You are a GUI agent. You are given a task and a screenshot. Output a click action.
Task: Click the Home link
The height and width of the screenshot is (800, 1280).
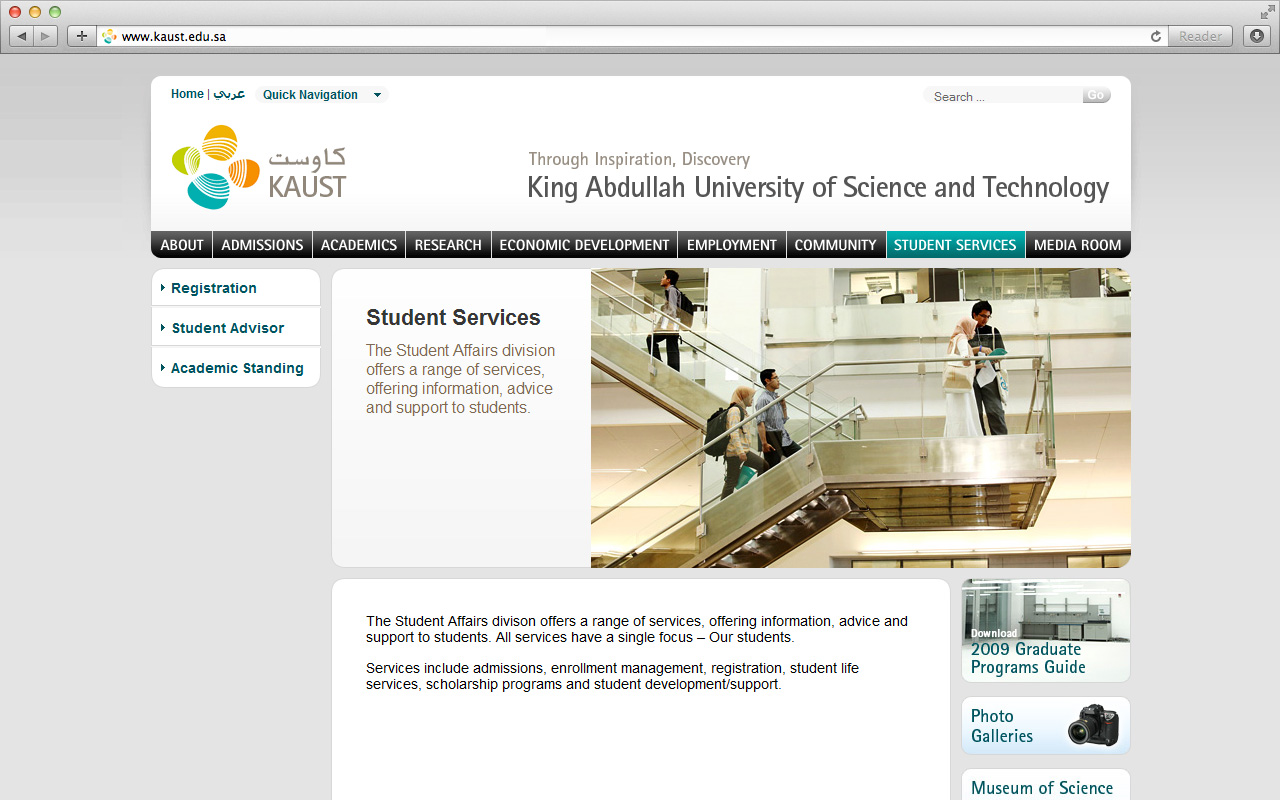tap(187, 94)
